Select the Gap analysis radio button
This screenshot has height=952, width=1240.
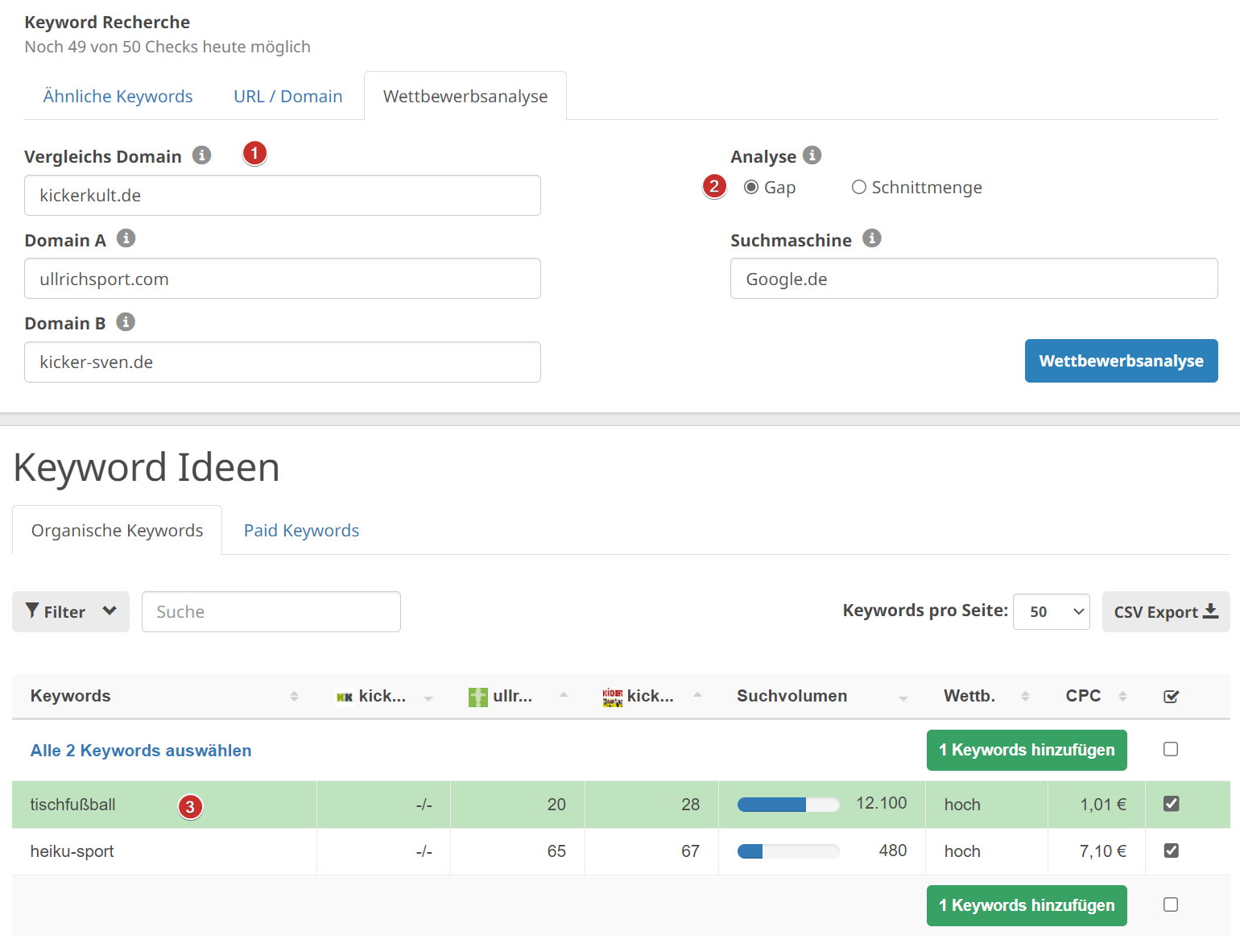point(751,187)
